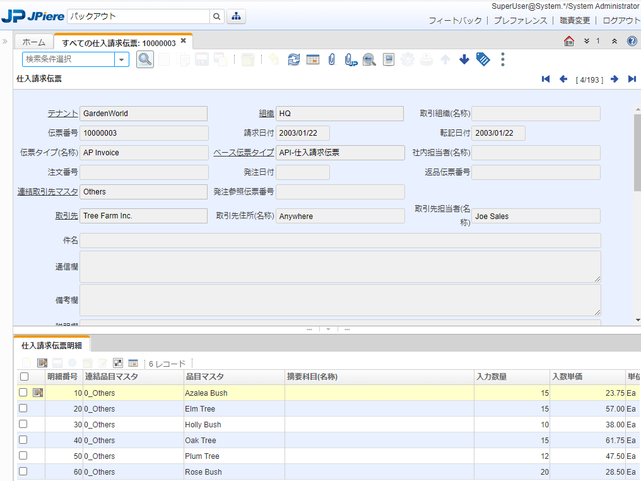Click the edit icon on the Azalea Bush row
The image size is (641, 481).
[x=38, y=393]
